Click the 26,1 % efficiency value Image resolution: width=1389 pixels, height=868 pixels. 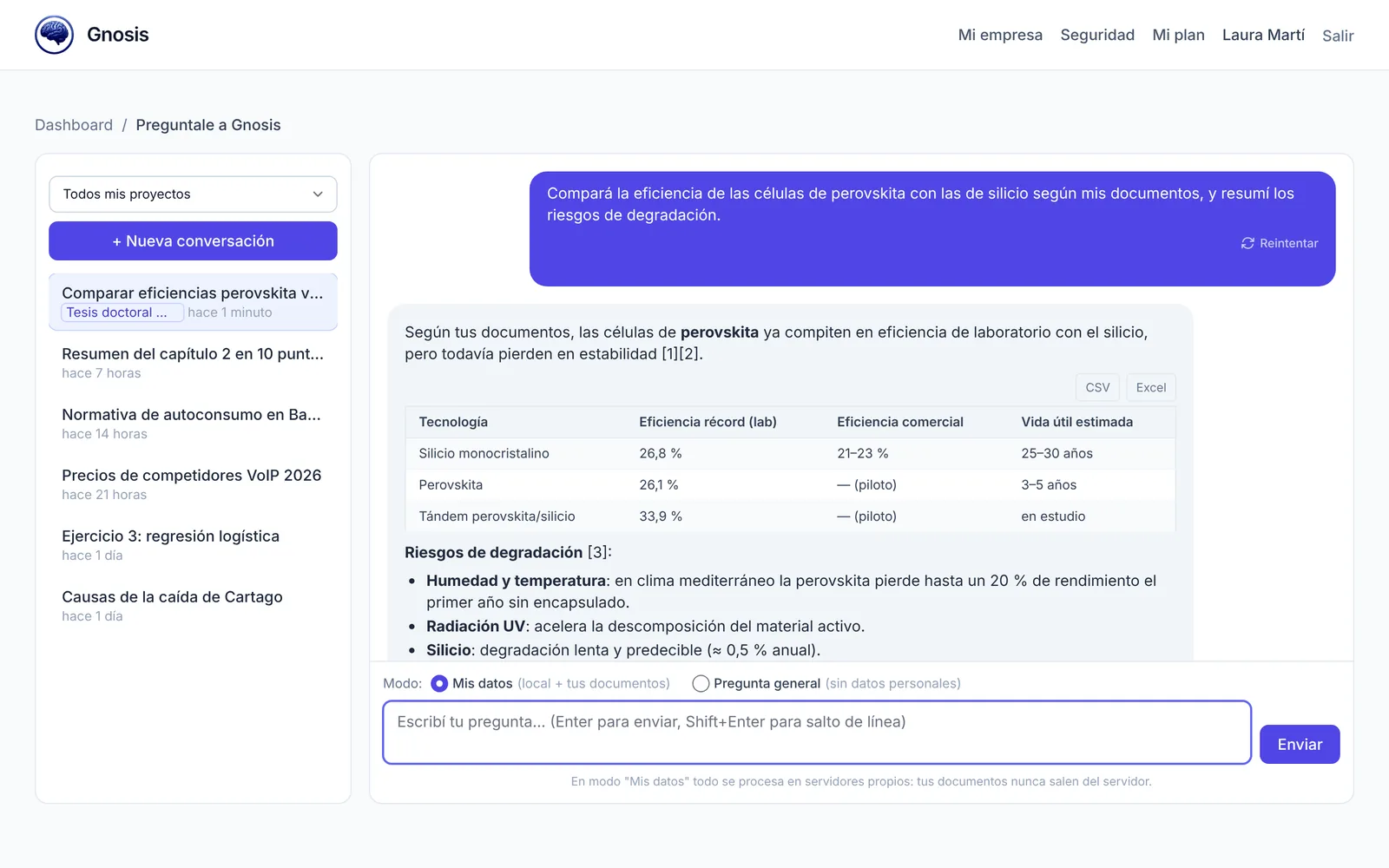[x=659, y=485]
